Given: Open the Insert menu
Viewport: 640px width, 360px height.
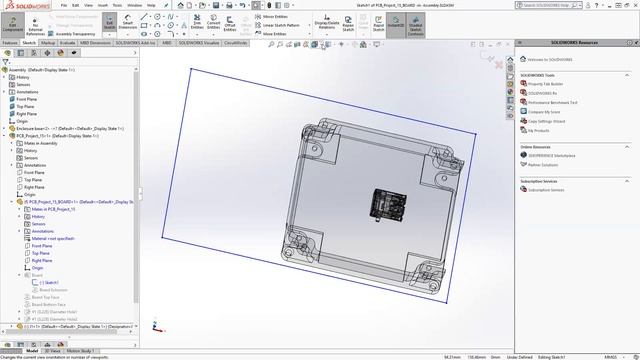Looking at the screenshot, I should click(103, 5).
